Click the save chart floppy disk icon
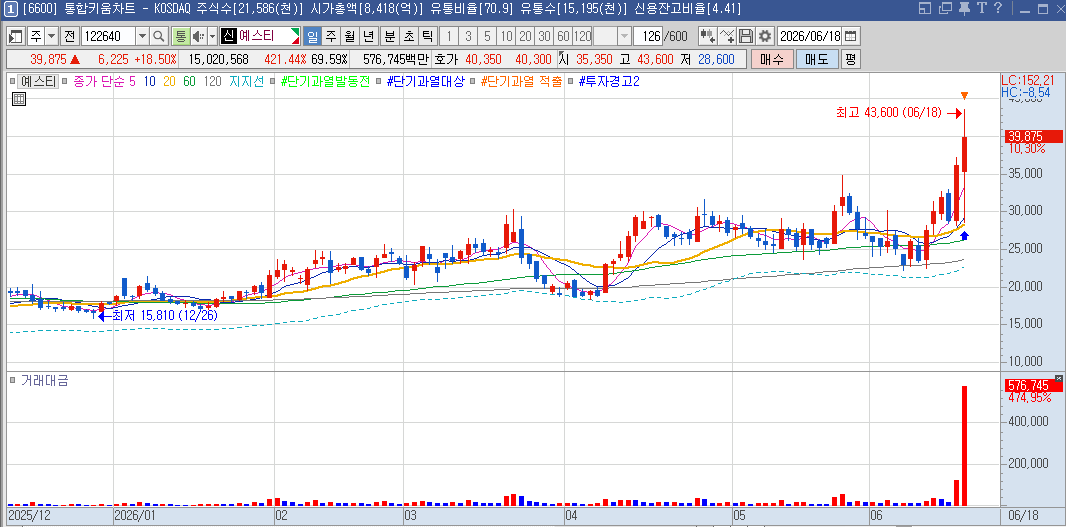1066x527 pixels. pos(746,36)
